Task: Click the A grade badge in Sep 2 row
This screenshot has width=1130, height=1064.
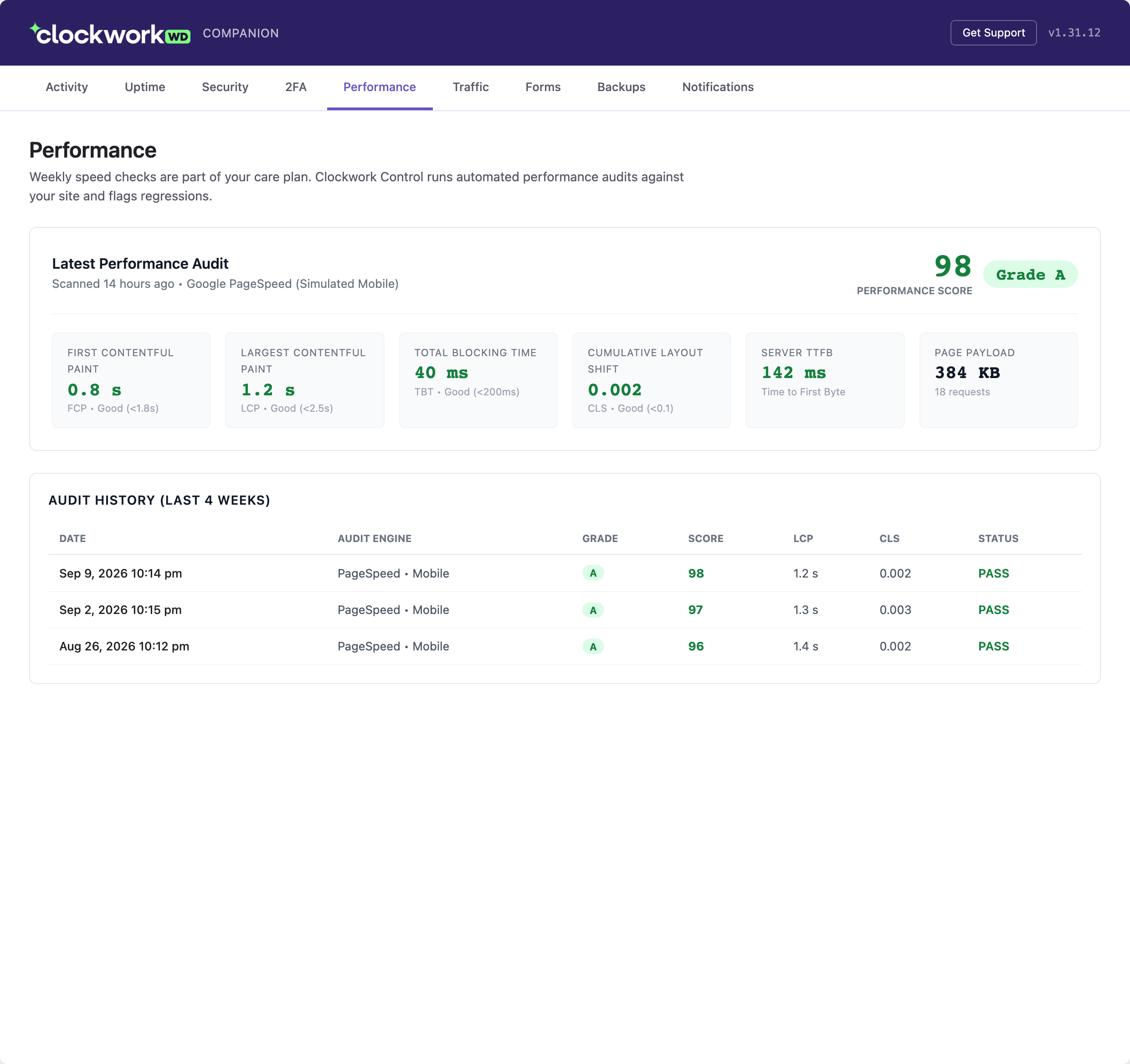Action: coord(593,610)
